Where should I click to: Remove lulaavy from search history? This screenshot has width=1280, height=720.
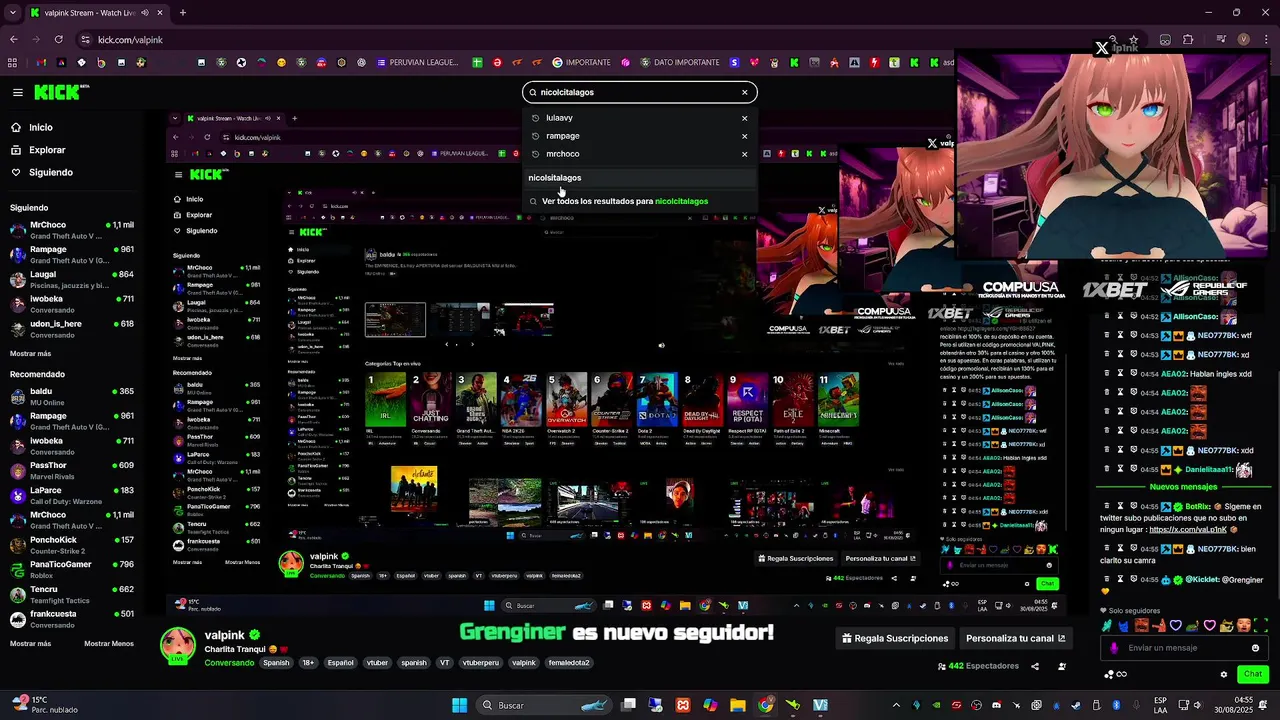[x=744, y=118]
